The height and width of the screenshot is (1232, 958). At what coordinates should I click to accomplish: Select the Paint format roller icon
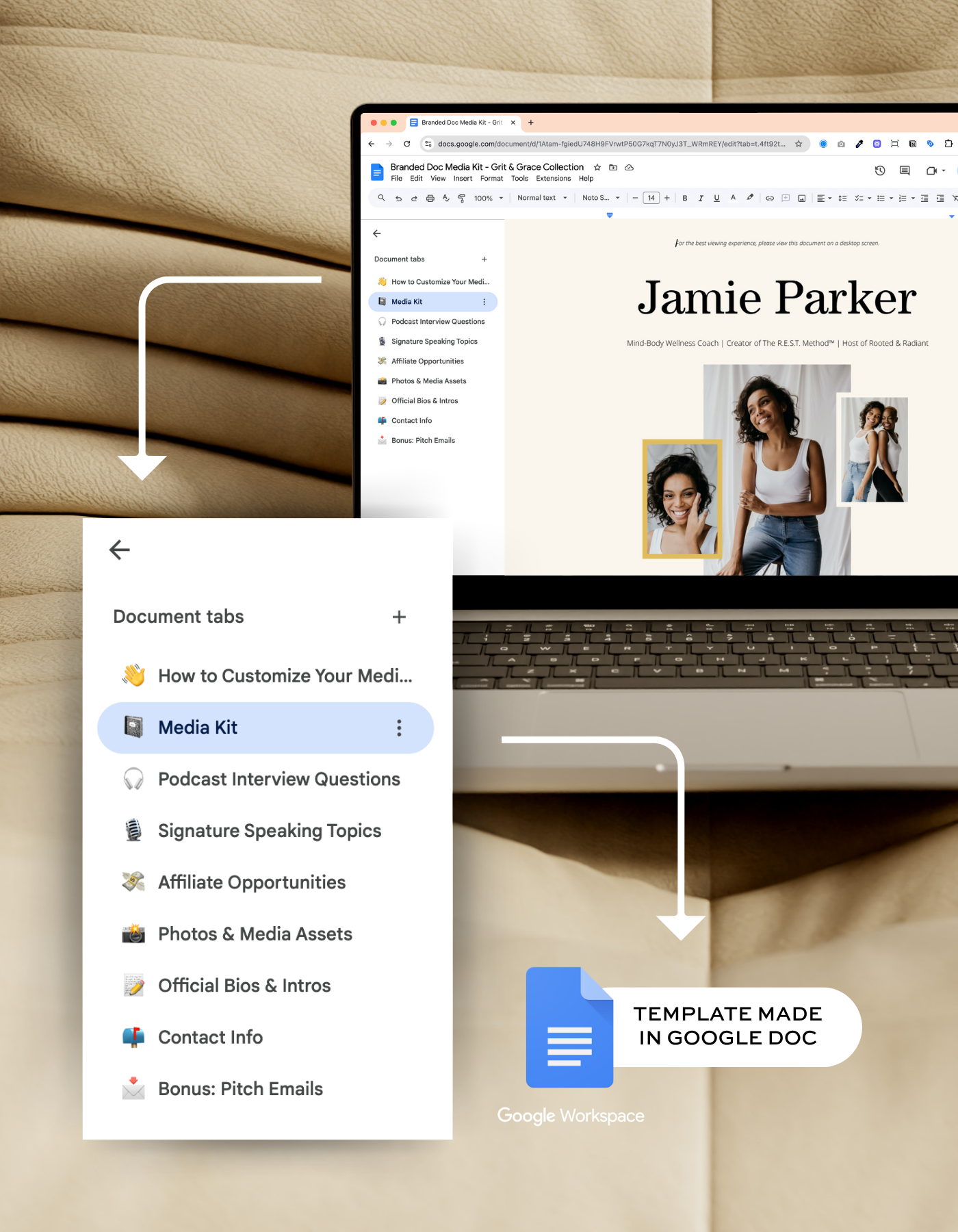461,198
